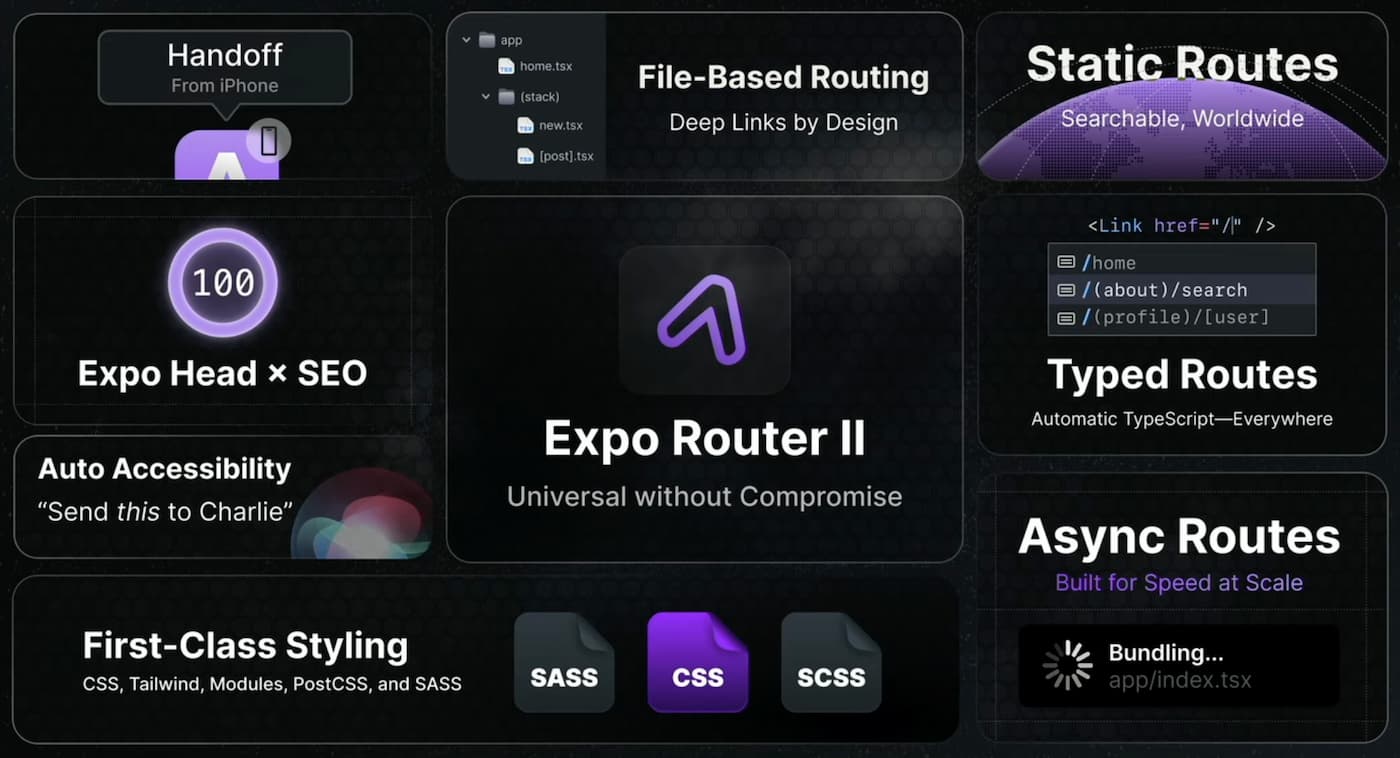The height and width of the screenshot is (758, 1400).
Task: Click the File-Based Routing heading
Action: 783,78
